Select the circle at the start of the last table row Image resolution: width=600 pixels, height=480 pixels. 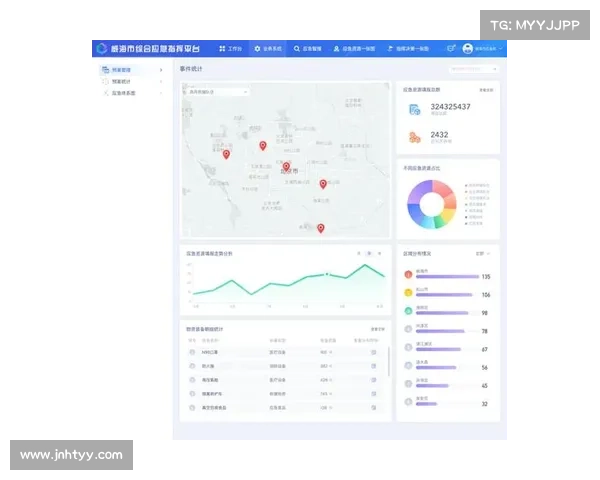(192, 408)
